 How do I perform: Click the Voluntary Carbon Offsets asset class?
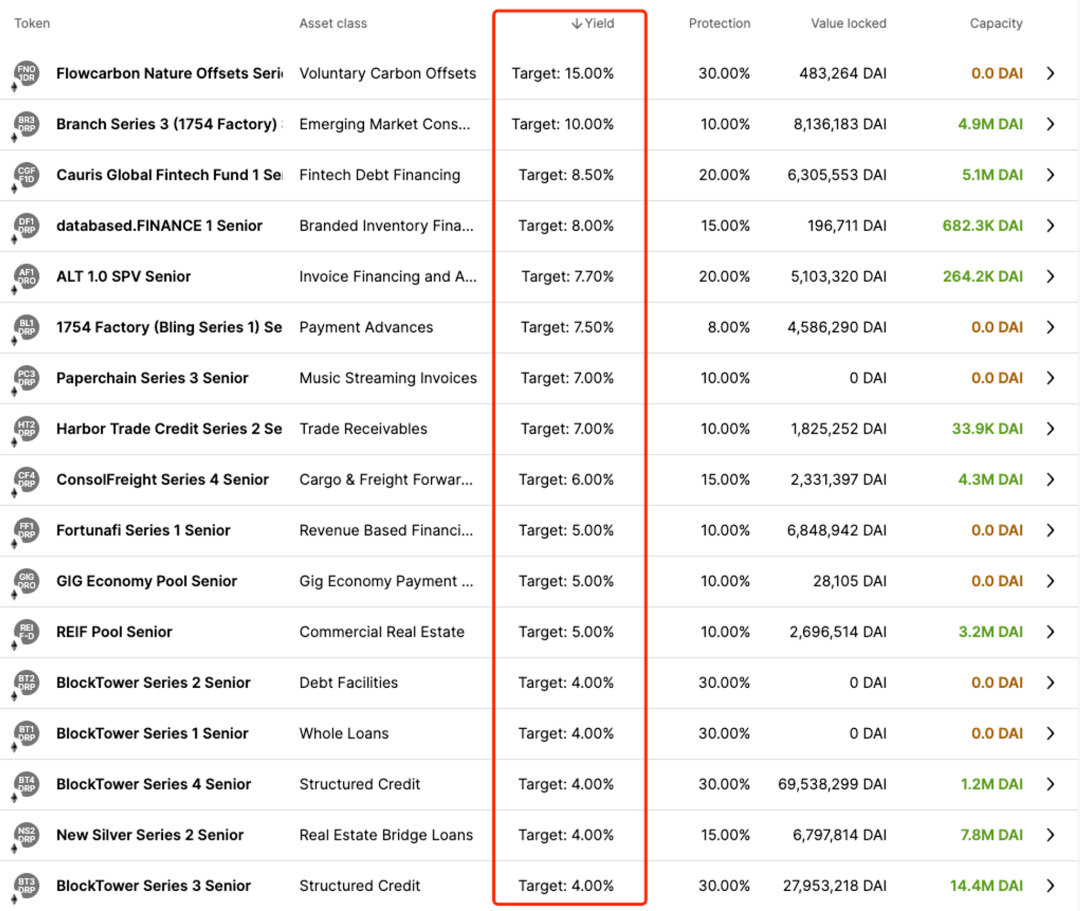coord(388,73)
